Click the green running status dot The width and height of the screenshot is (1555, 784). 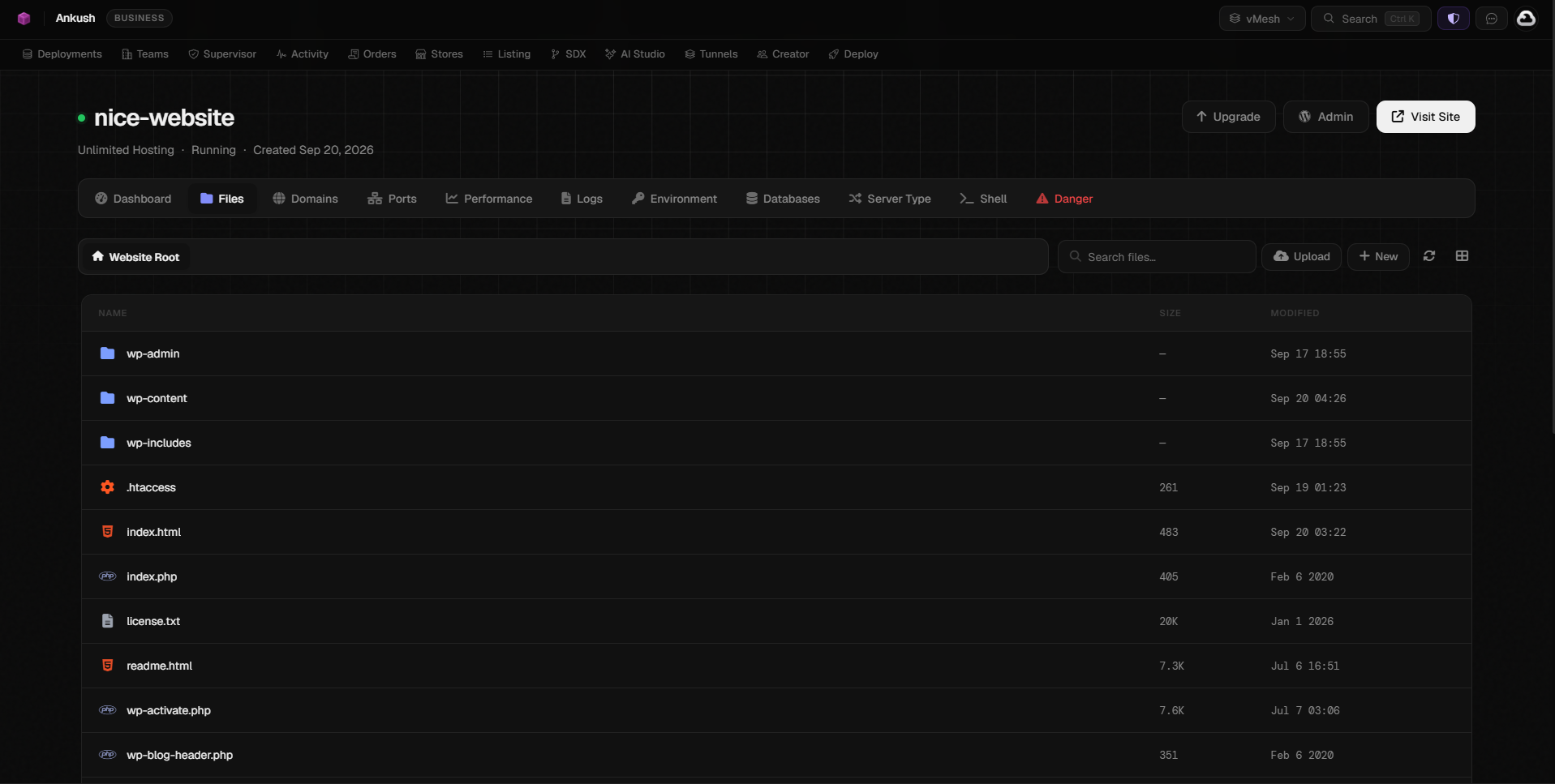pyautogui.click(x=81, y=118)
